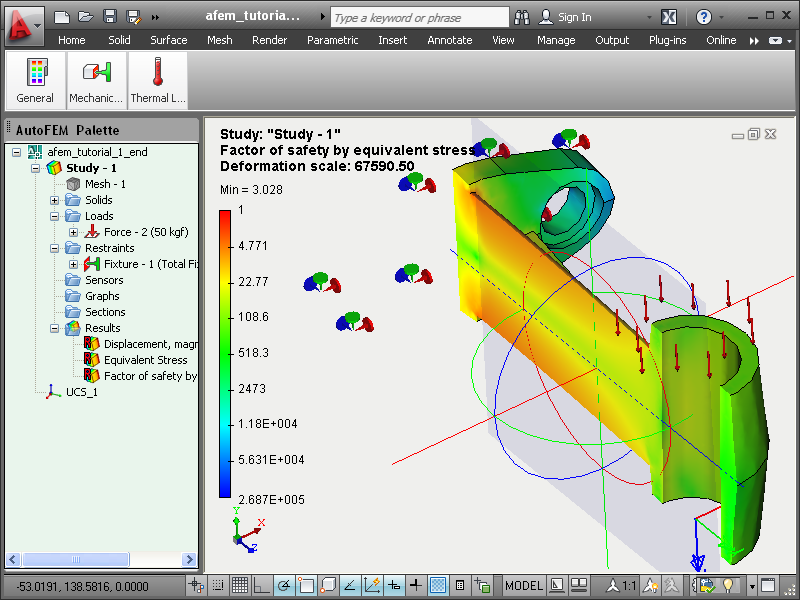
Task: Select the Sections folder
Action: tap(105, 312)
